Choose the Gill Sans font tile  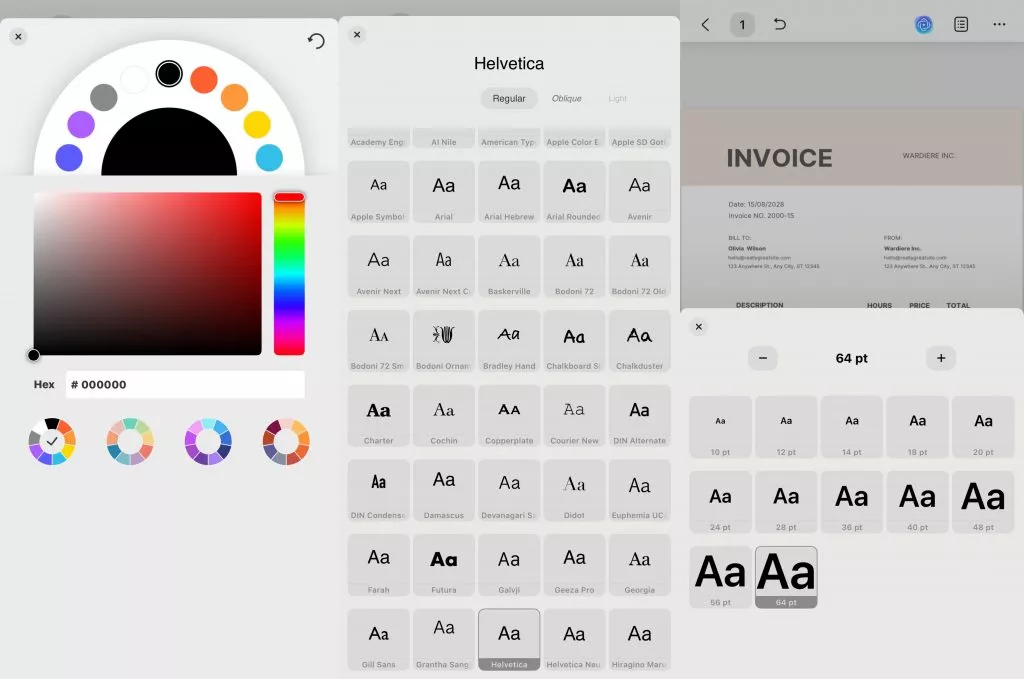379,640
